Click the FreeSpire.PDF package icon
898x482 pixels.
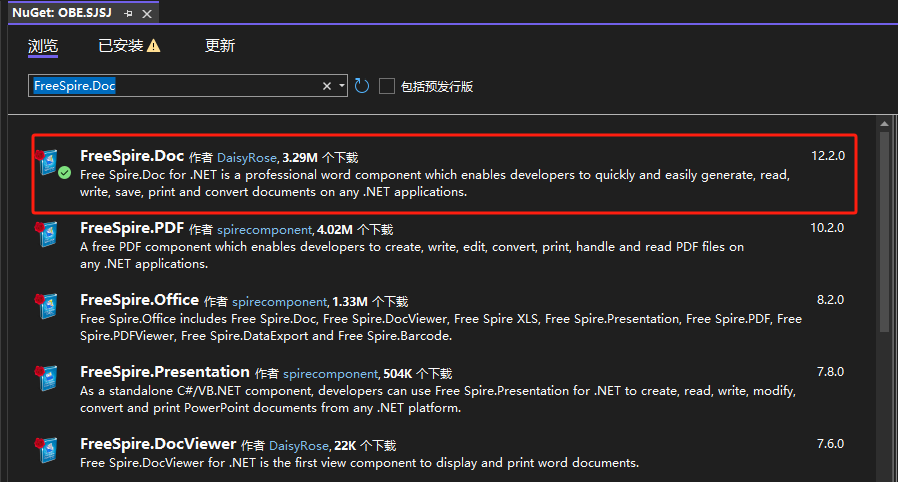pyautogui.click(x=47, y=234)
